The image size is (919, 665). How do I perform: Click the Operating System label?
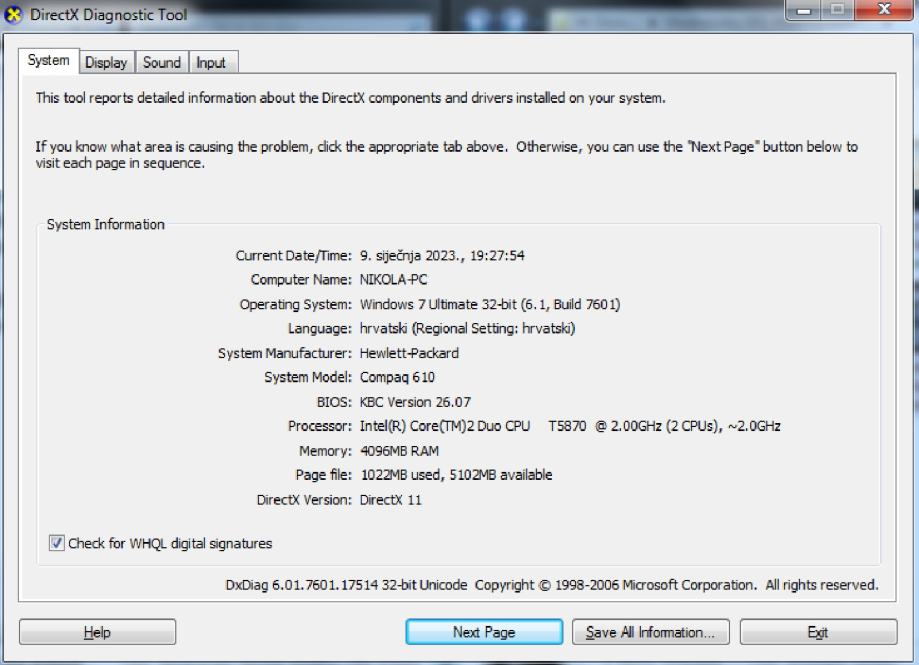click(295, 304)
